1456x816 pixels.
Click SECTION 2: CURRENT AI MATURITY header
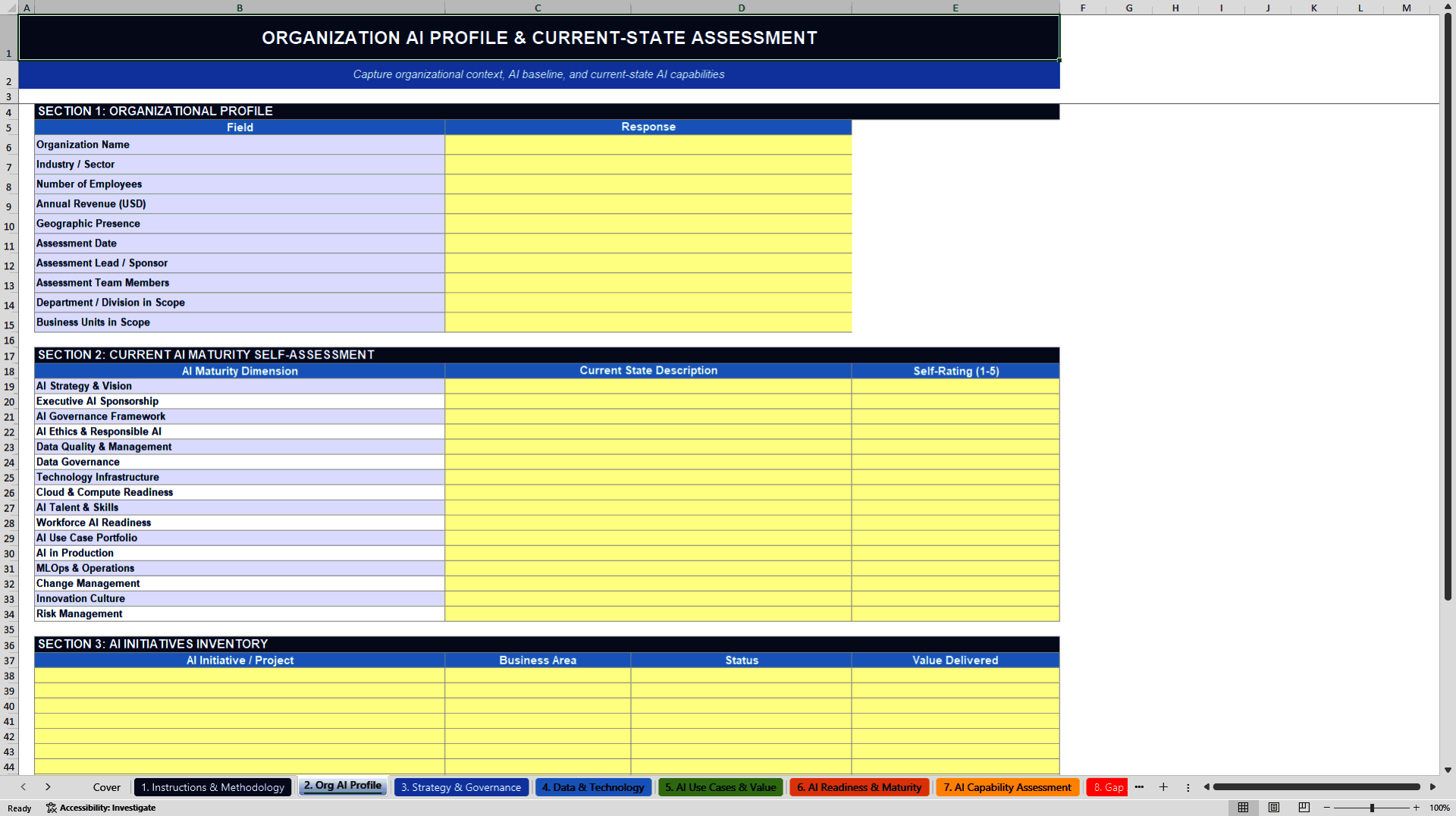coord(547,355)
